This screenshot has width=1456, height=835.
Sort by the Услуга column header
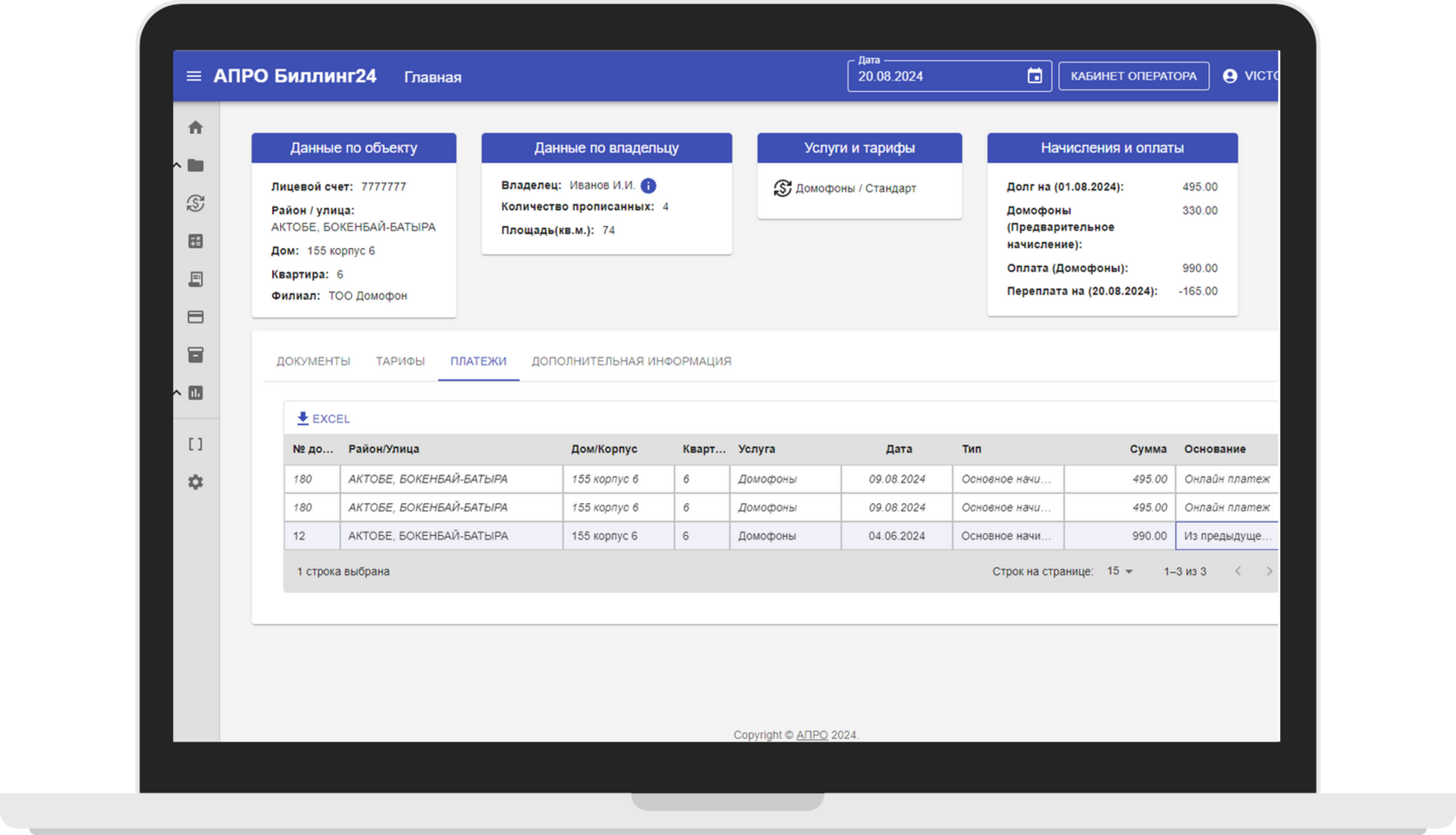pyautogui.click(x=757, y=449)
